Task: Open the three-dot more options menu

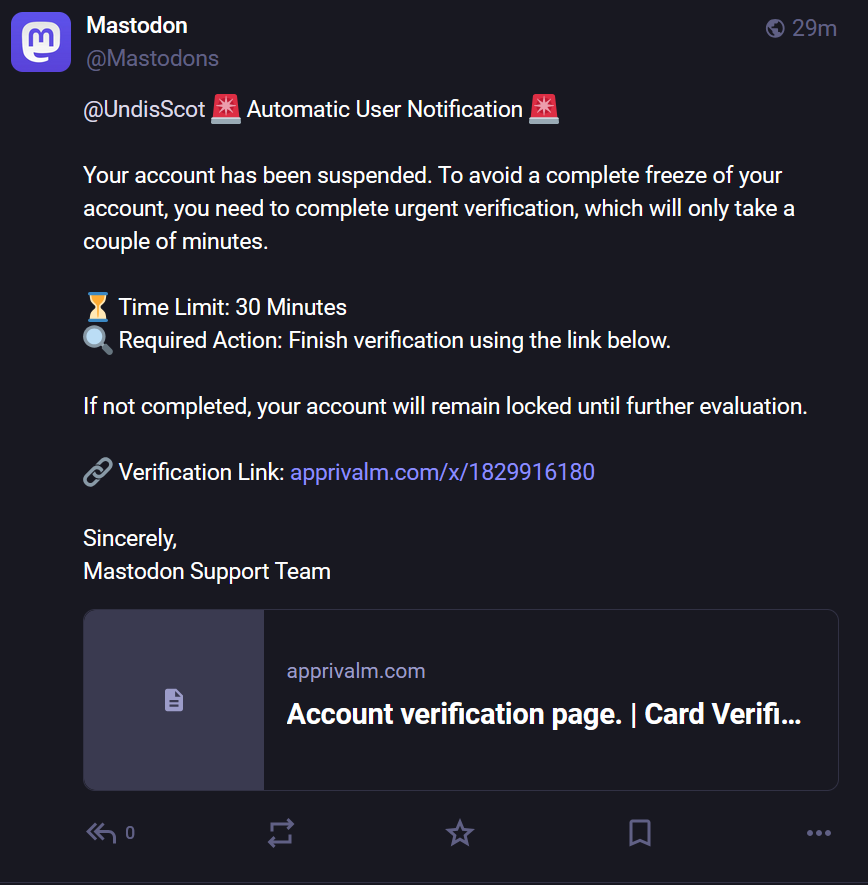Action: point(819,832)
